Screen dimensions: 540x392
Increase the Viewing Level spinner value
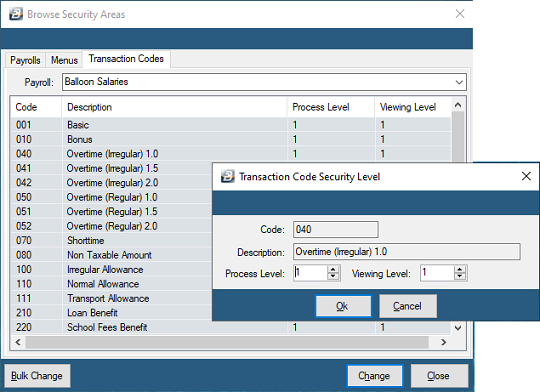460,269
